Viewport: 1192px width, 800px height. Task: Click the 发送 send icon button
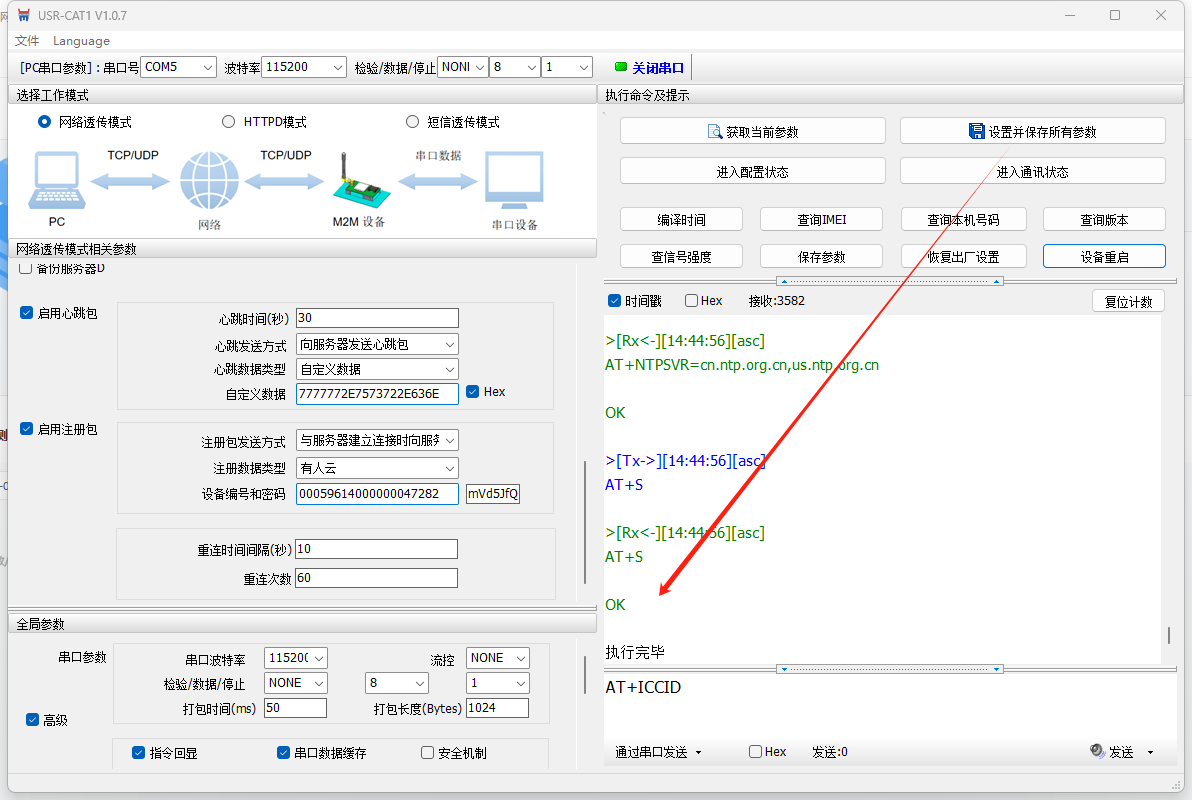1112,752
